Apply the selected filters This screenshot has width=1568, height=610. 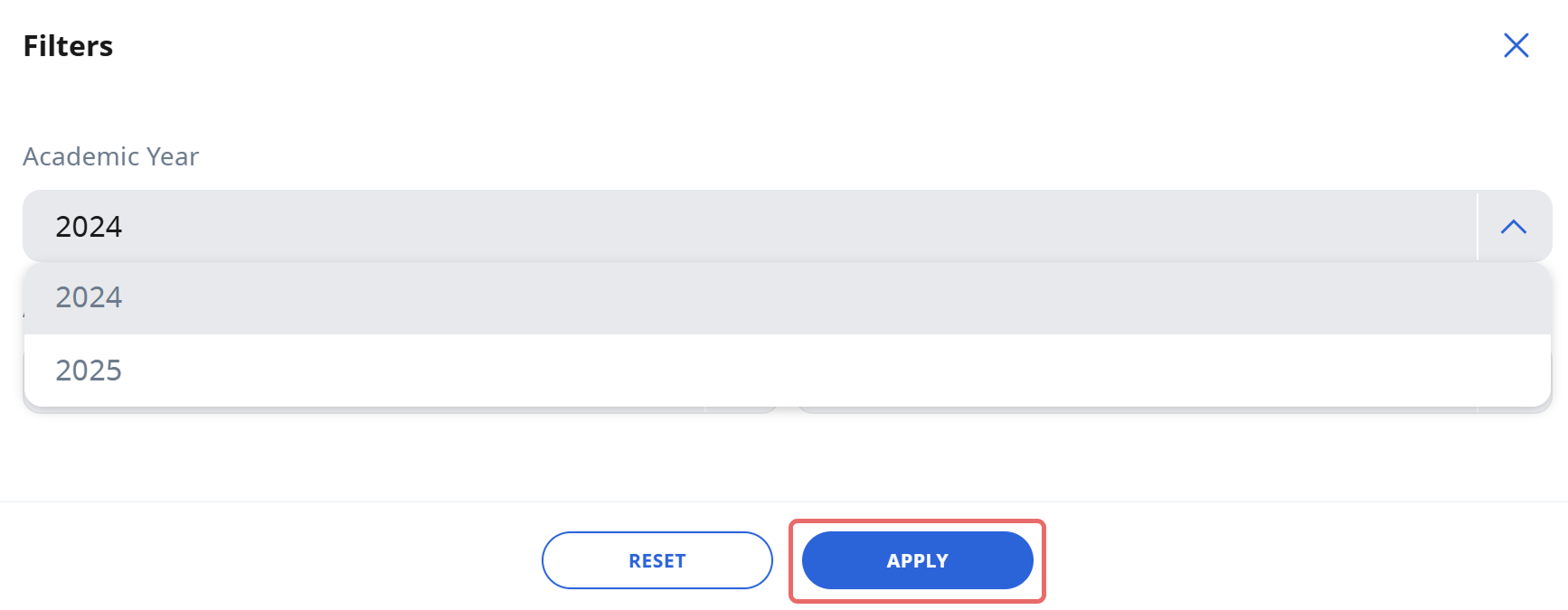(917, 560)
